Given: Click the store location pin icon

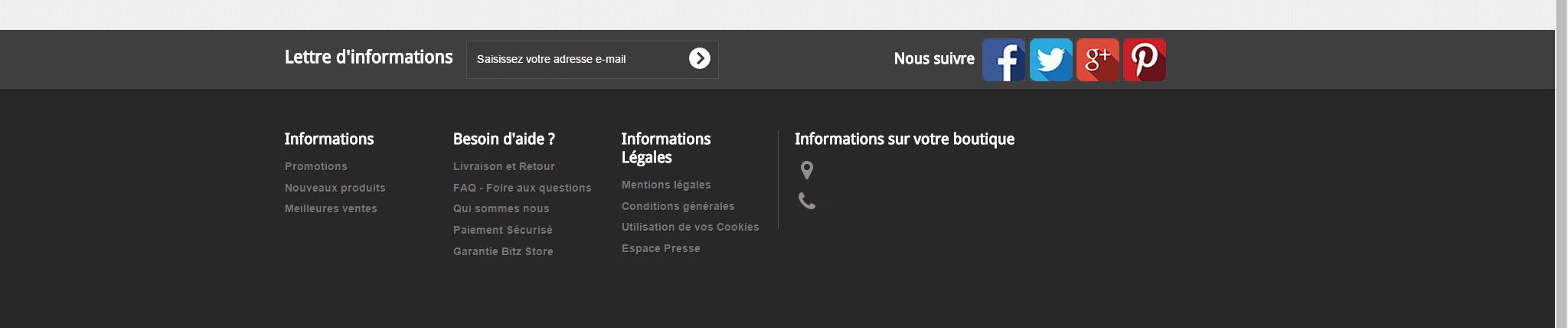Looking at the screenshot, I should click(x=806, y=169).
